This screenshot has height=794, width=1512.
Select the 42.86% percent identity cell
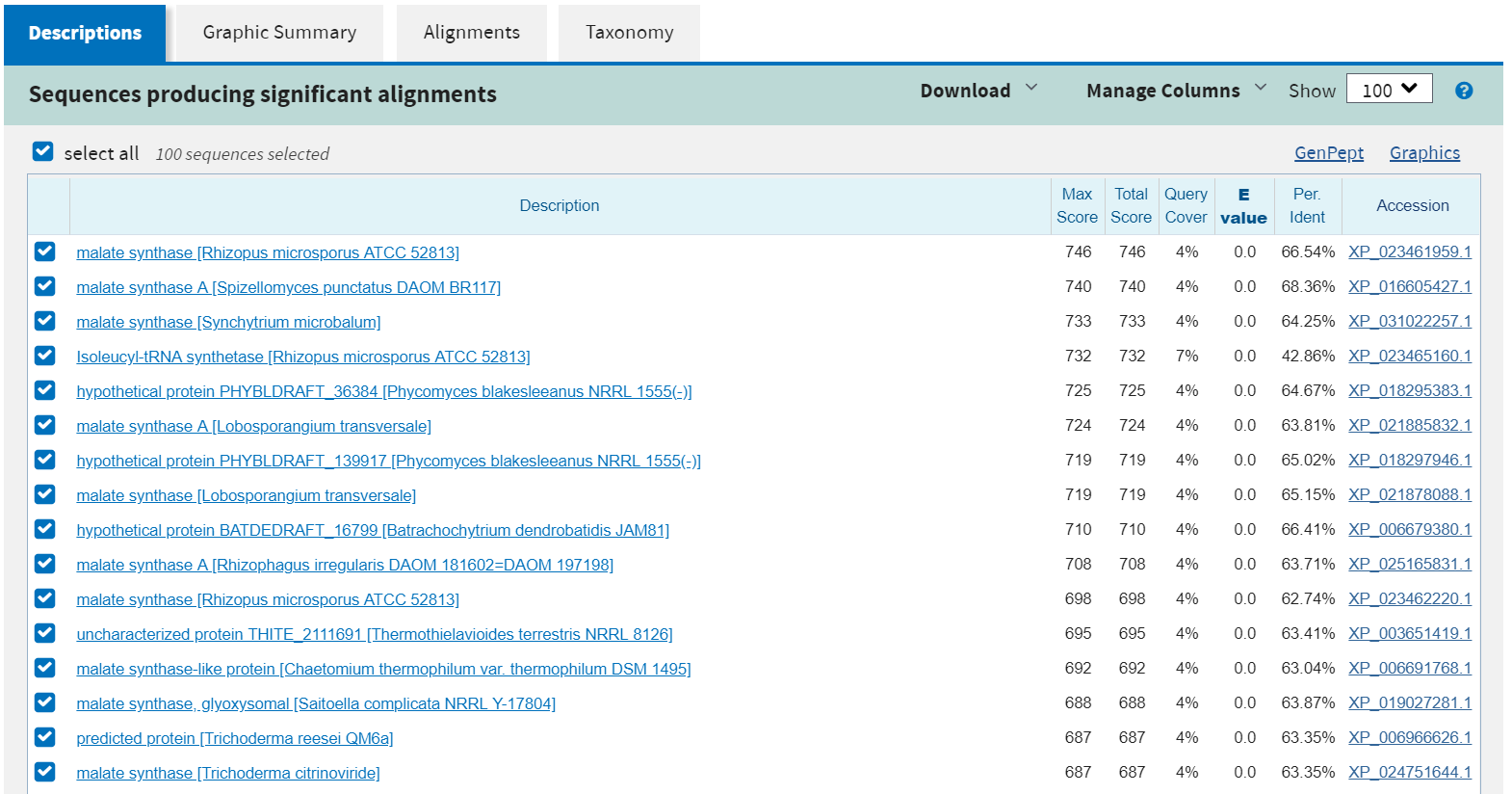pos(1308,356)
